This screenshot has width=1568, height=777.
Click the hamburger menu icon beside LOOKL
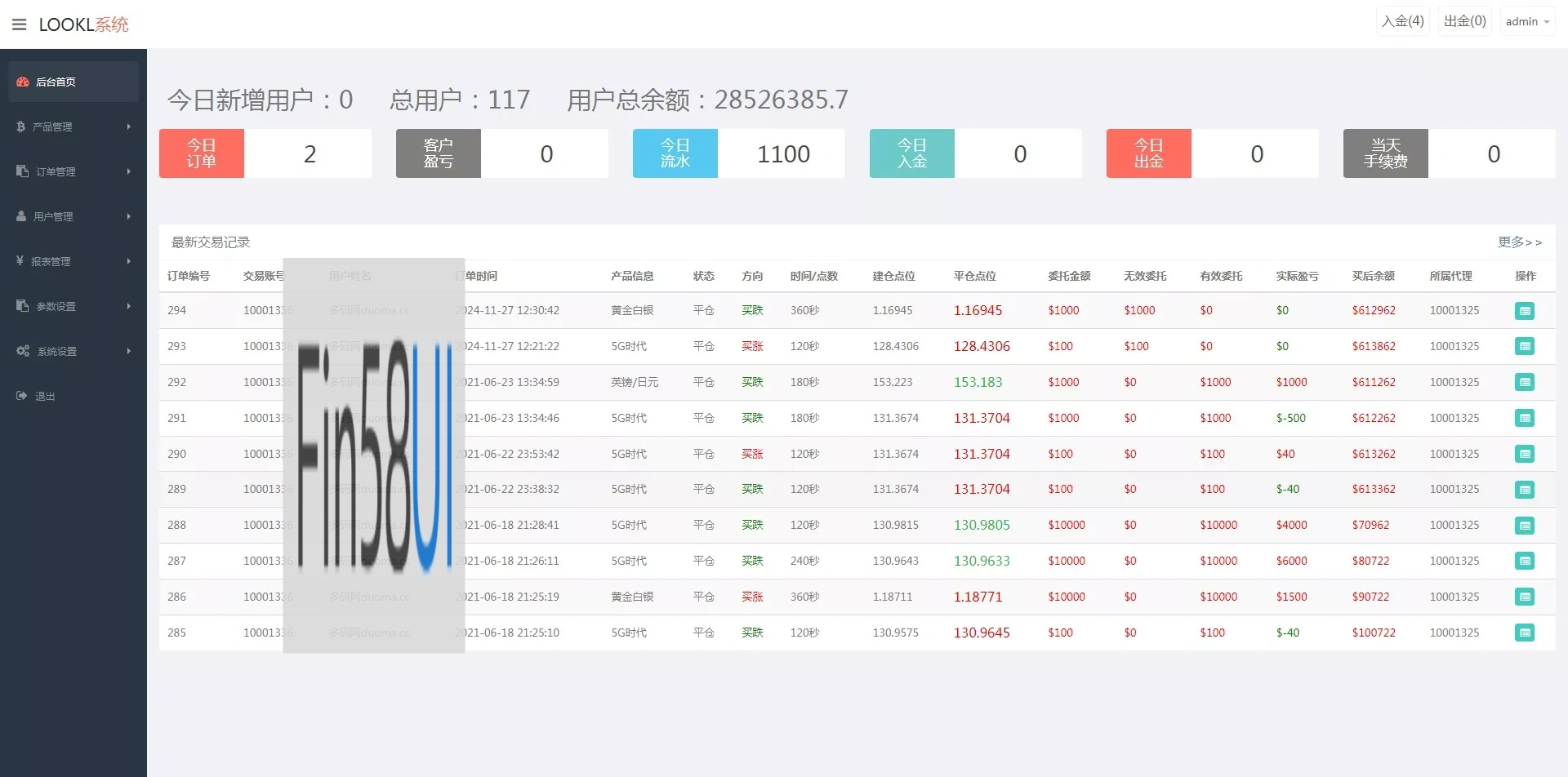[20, 24]
